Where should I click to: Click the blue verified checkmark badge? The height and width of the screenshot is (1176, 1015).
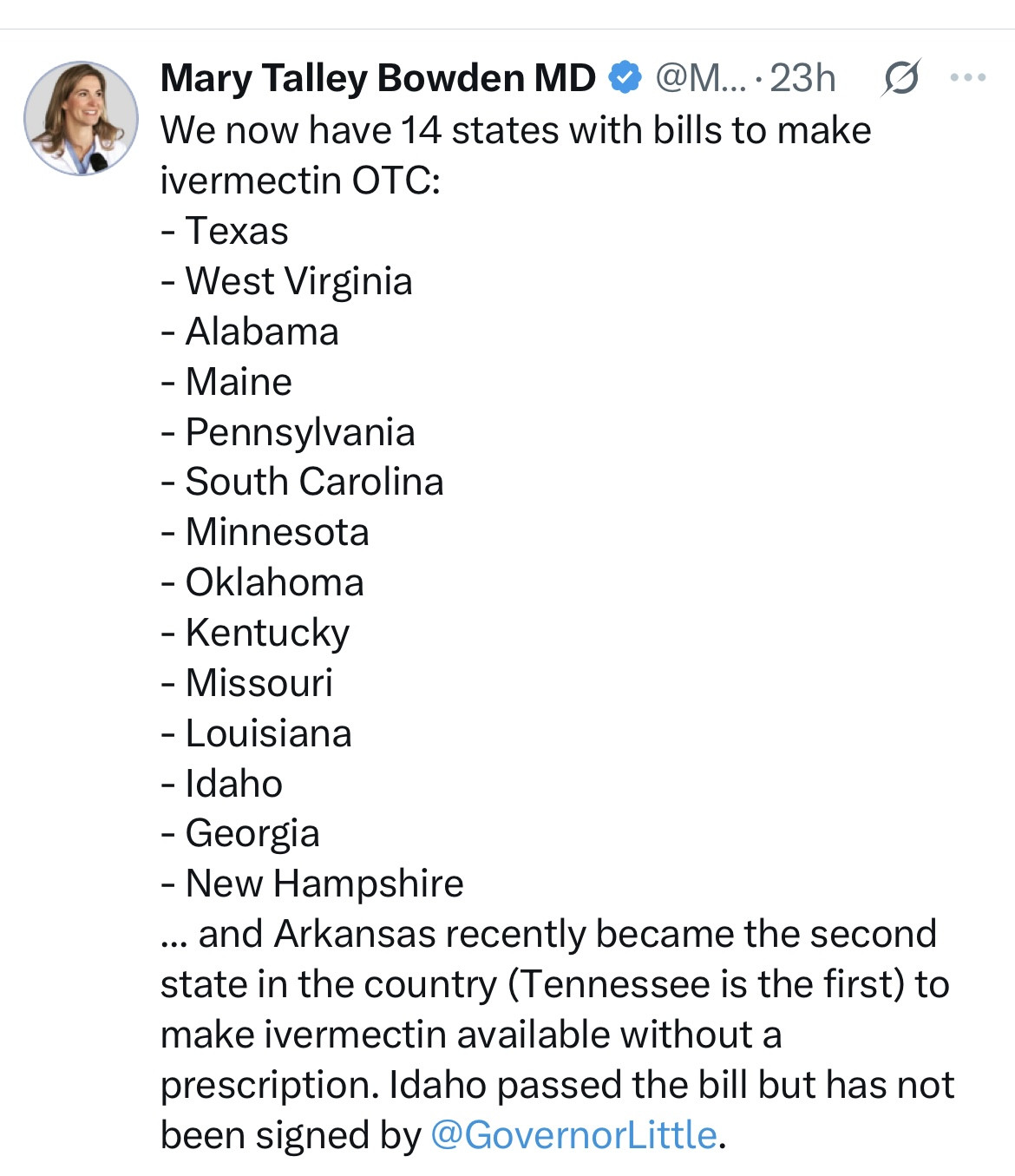pyautogui.click(x=625, y=77)
